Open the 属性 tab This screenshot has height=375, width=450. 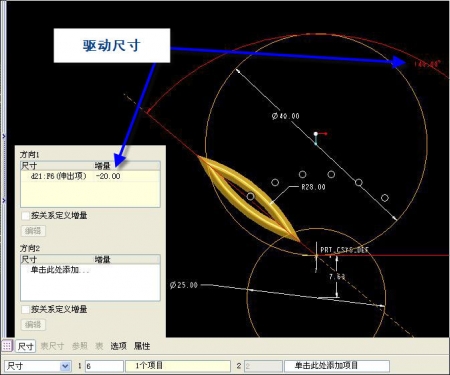(x=142, y=346)
